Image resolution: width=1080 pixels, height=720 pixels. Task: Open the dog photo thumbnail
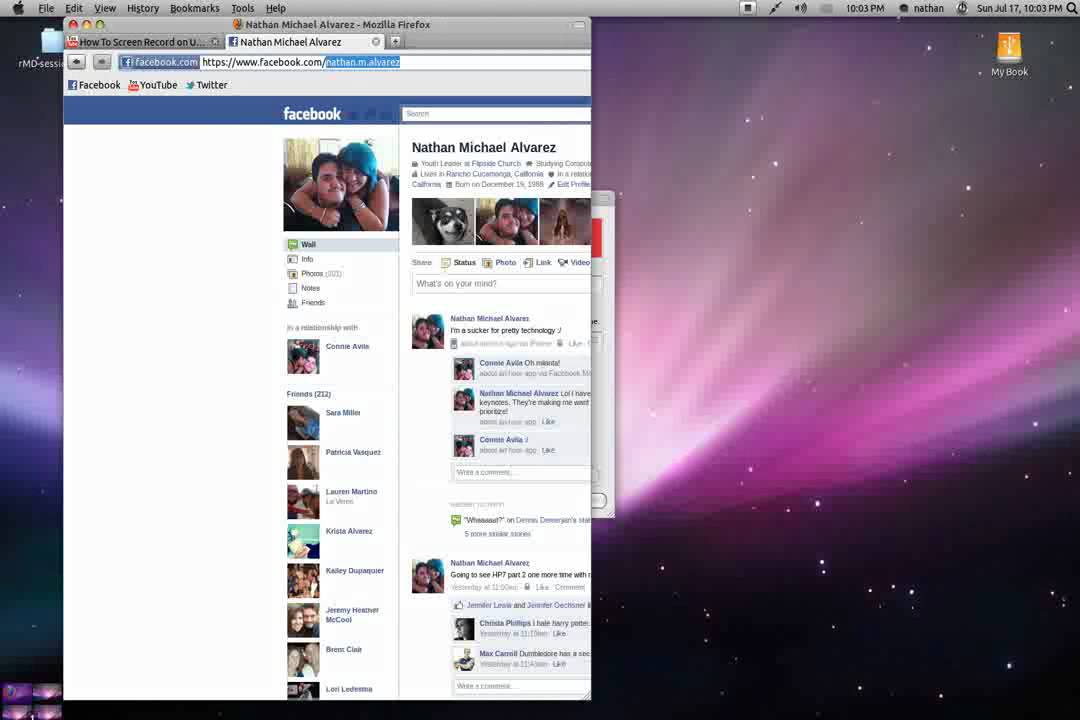443,222
